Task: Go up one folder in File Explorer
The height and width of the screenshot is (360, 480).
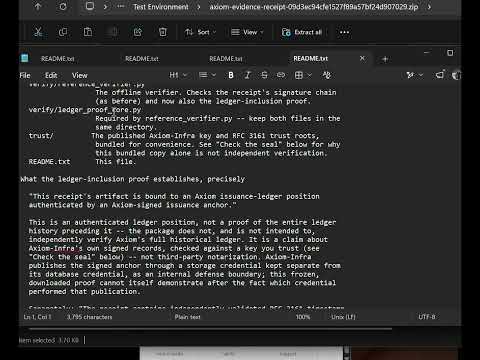Action: [38, 6]
